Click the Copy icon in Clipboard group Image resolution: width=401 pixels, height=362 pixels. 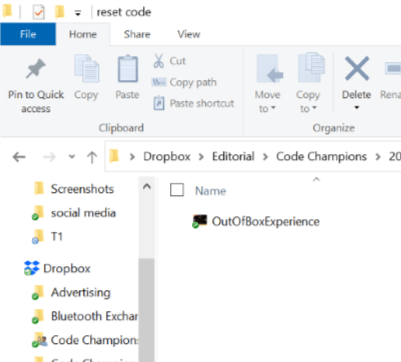86,69
